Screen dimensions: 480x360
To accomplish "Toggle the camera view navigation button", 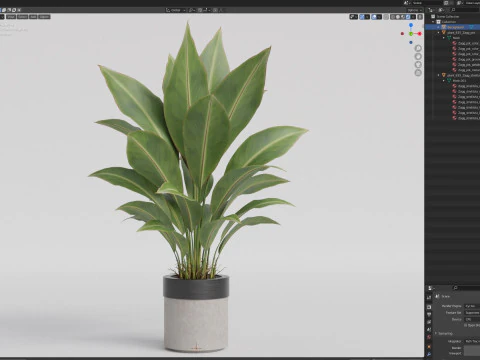I will (418, 64).
